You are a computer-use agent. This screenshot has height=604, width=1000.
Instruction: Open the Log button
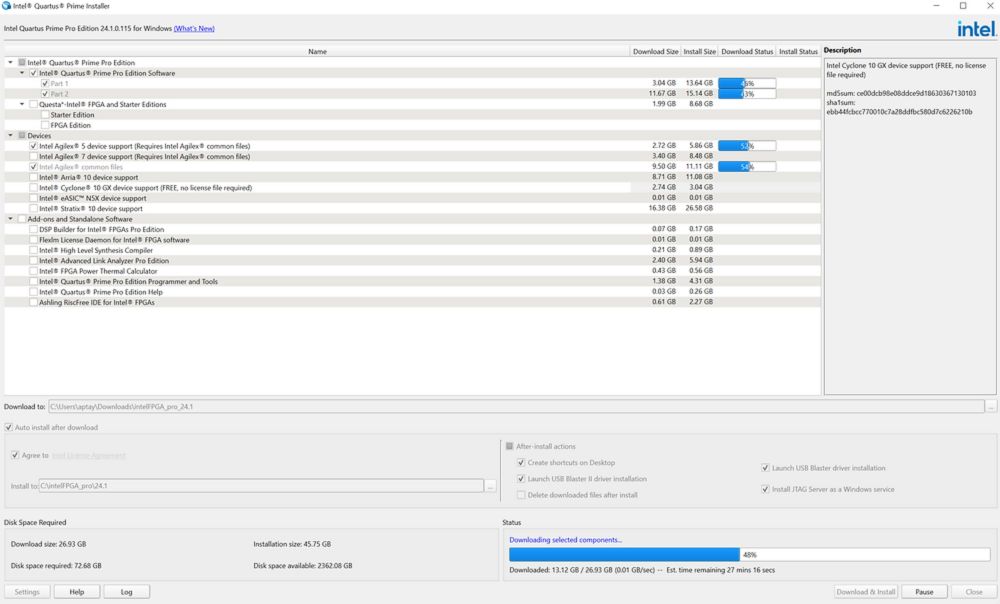click(x=126, y=592)
